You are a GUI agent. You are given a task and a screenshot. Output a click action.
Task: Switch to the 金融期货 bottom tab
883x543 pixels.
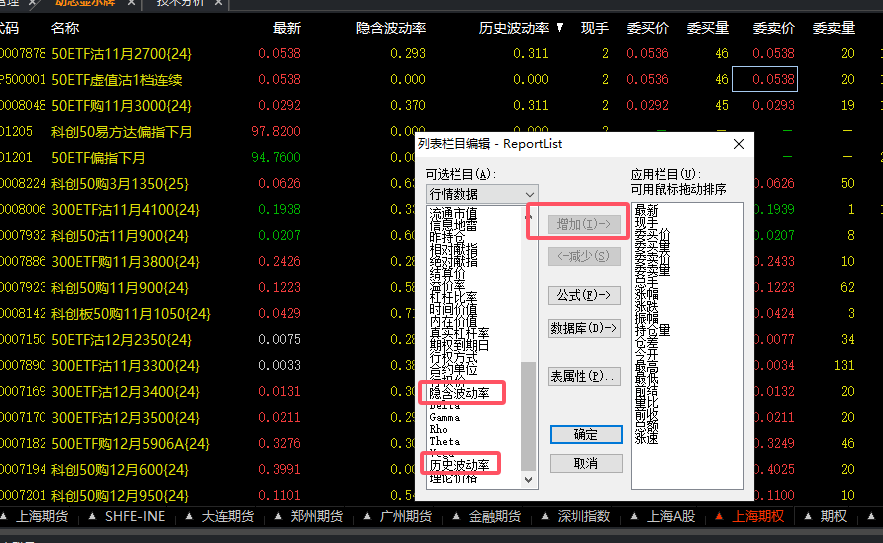tap(494, 516)
